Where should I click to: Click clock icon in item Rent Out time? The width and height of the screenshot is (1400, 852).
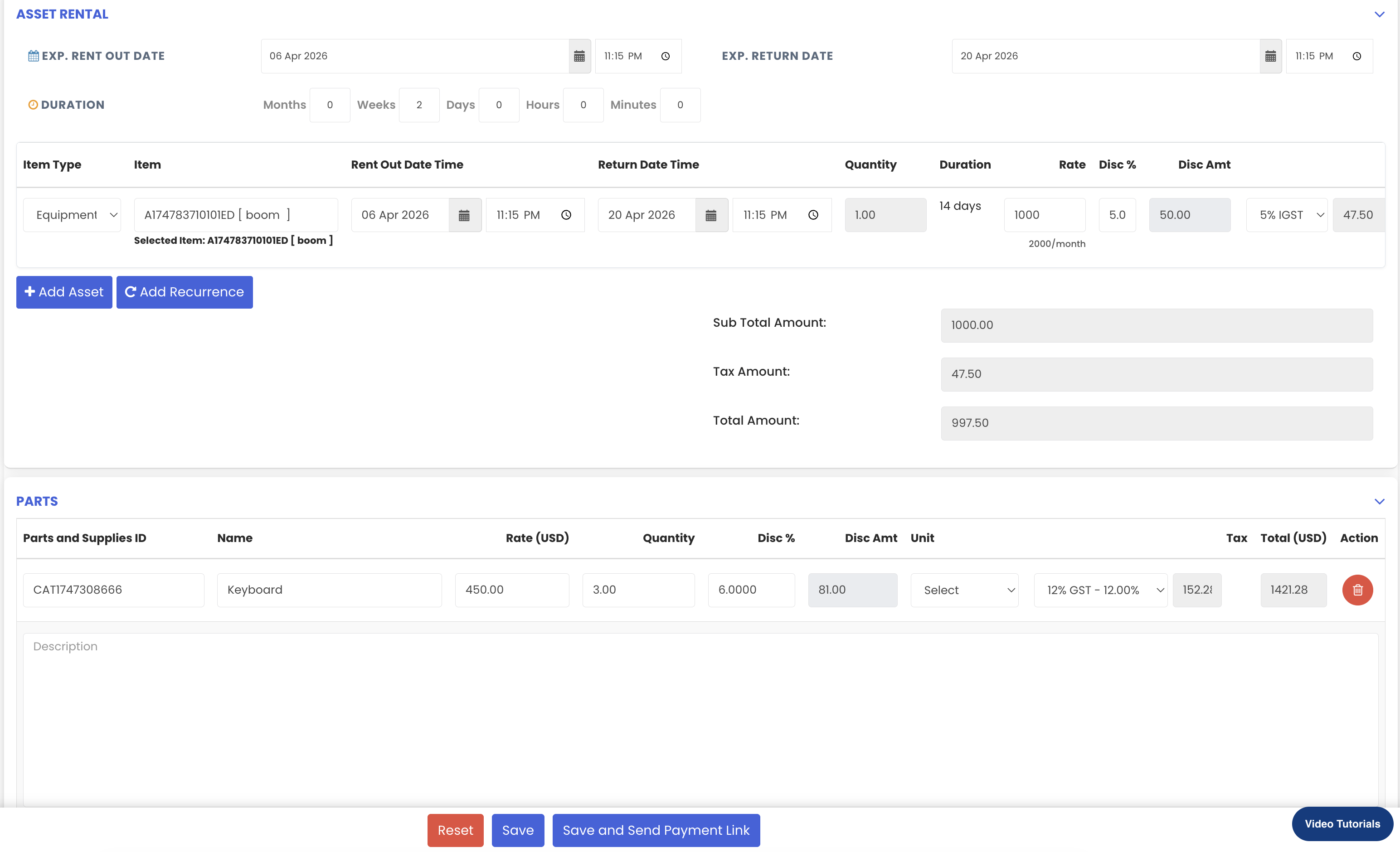[x=566, y=215]
